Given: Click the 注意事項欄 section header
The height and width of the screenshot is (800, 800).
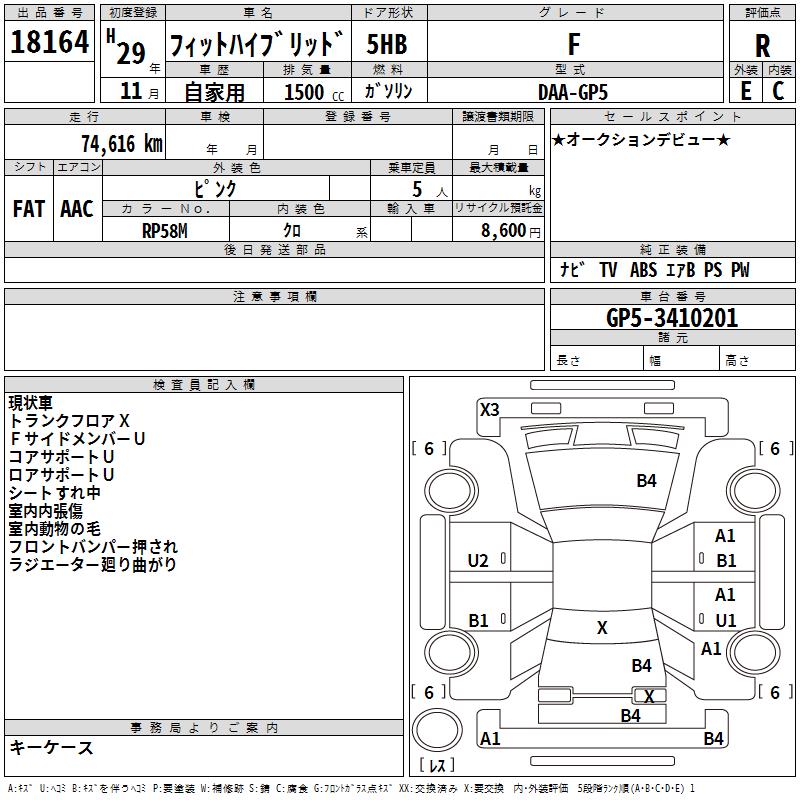Looking at the screenshot, I should coord(275,297).
